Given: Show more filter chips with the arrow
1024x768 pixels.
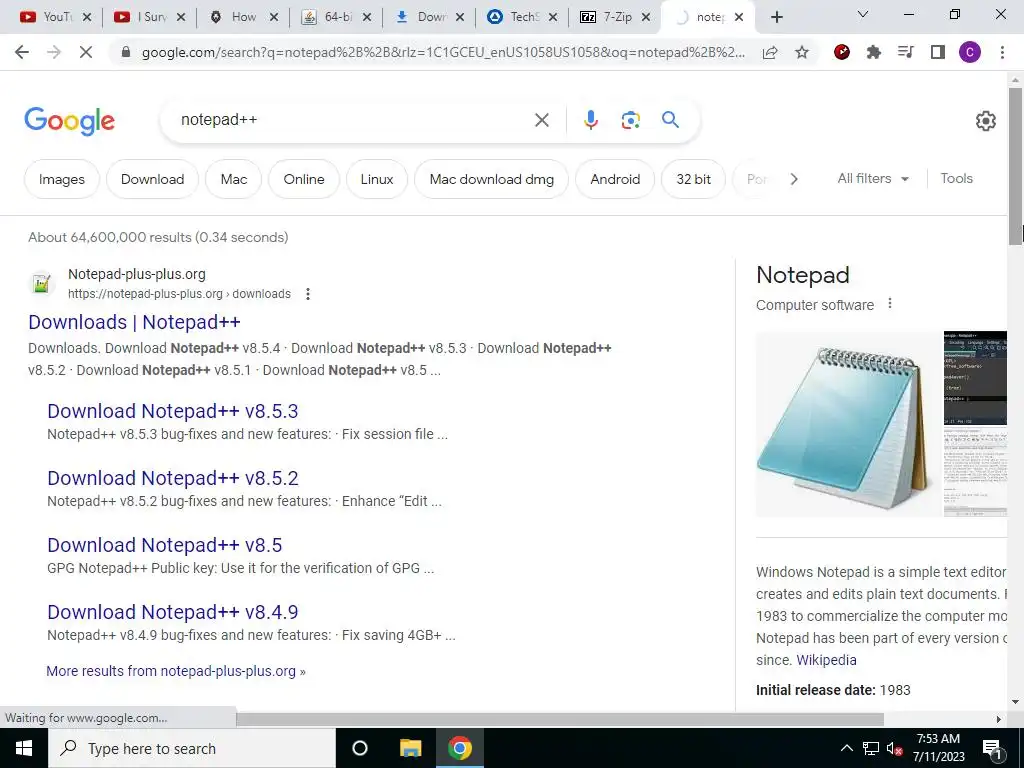Looking at the screenshot, I should coord(793,179).
